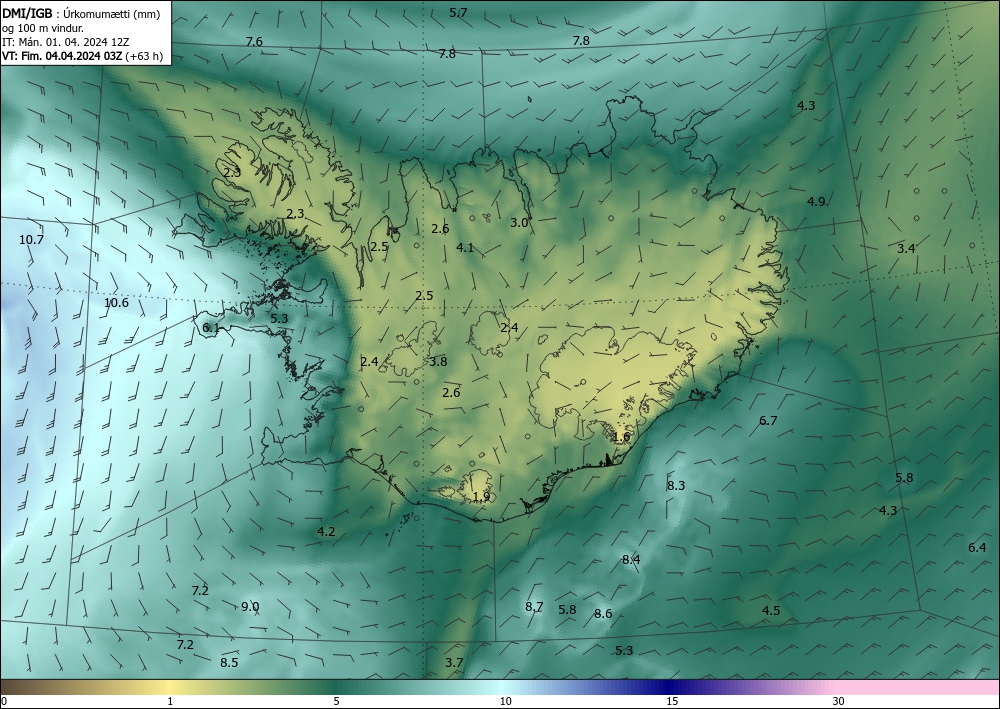Click the 4.5 value label
The image size is (1000, 709).
771,610
